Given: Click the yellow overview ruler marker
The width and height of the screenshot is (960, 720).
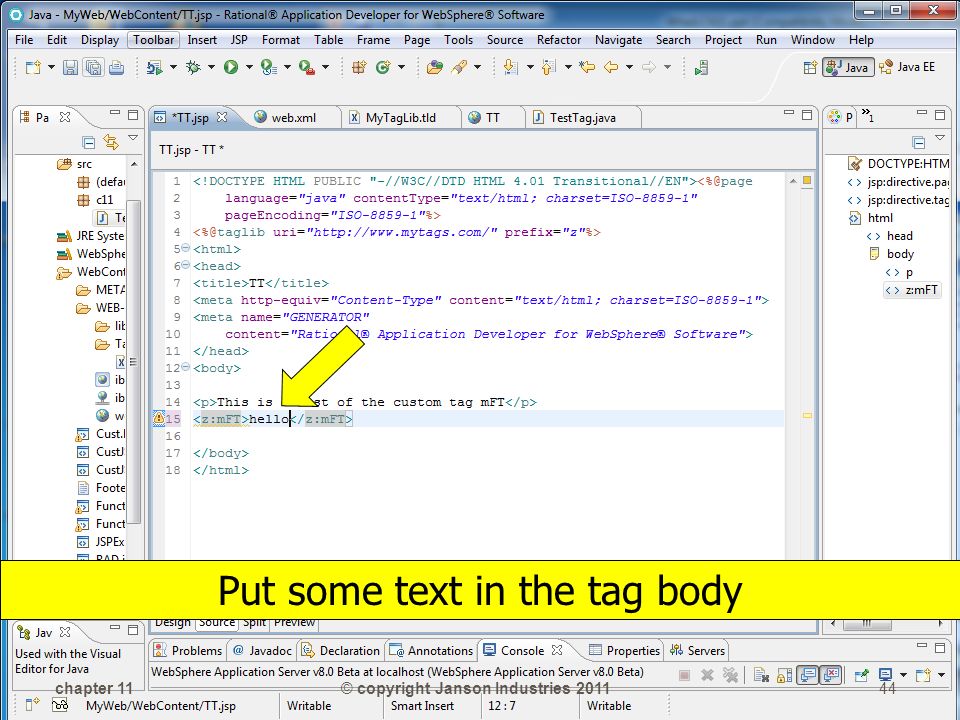Looking at the screenshot, I should [x=807, y=415].
